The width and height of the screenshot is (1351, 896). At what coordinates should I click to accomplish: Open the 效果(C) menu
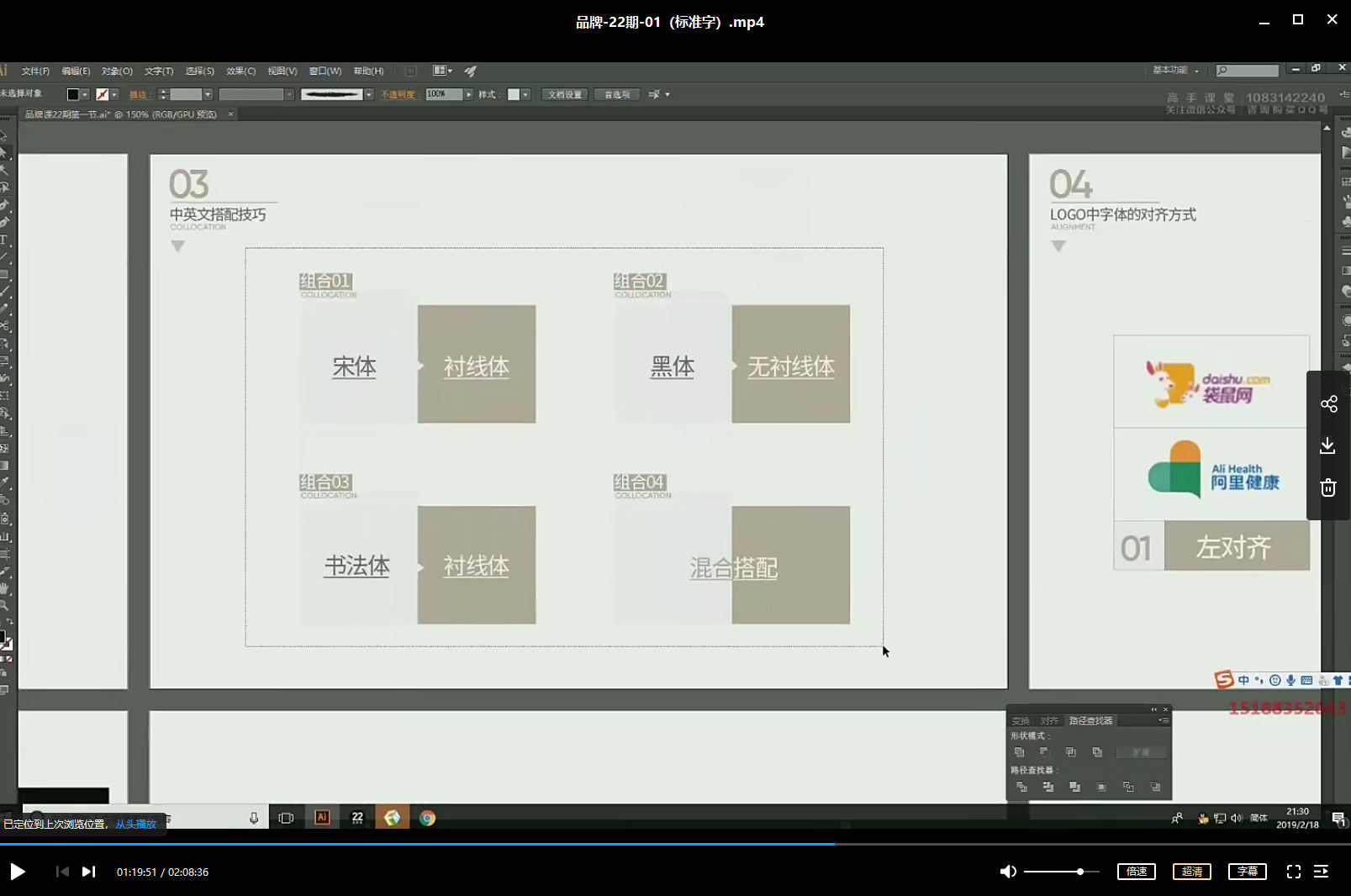[240, 71]
